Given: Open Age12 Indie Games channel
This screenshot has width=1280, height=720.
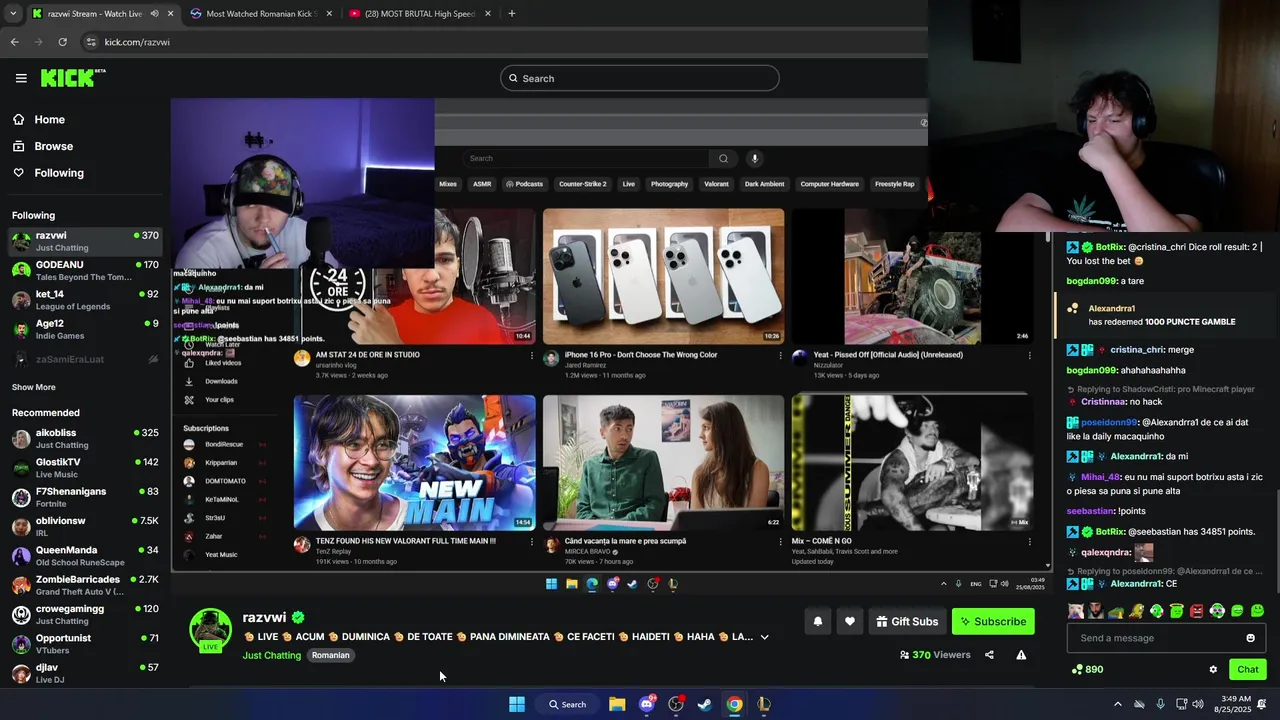Looking at the screenshot, I should pyautogui.click(x=85, y=329).
